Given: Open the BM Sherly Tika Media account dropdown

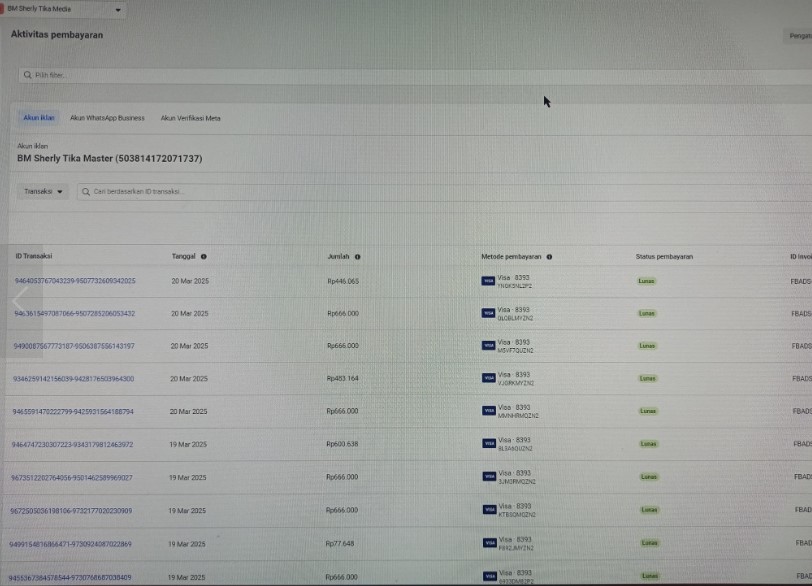Looking at the screenshot, I should (x=118, y=10).
